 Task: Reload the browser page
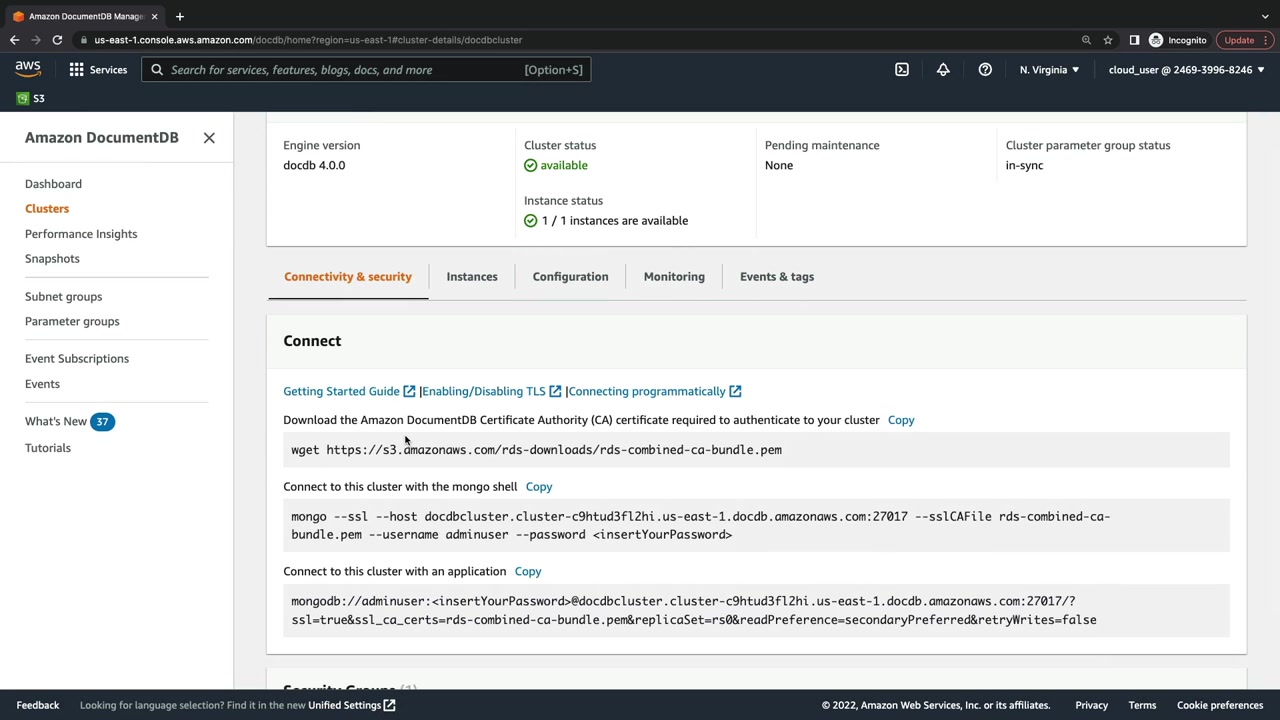57,40
